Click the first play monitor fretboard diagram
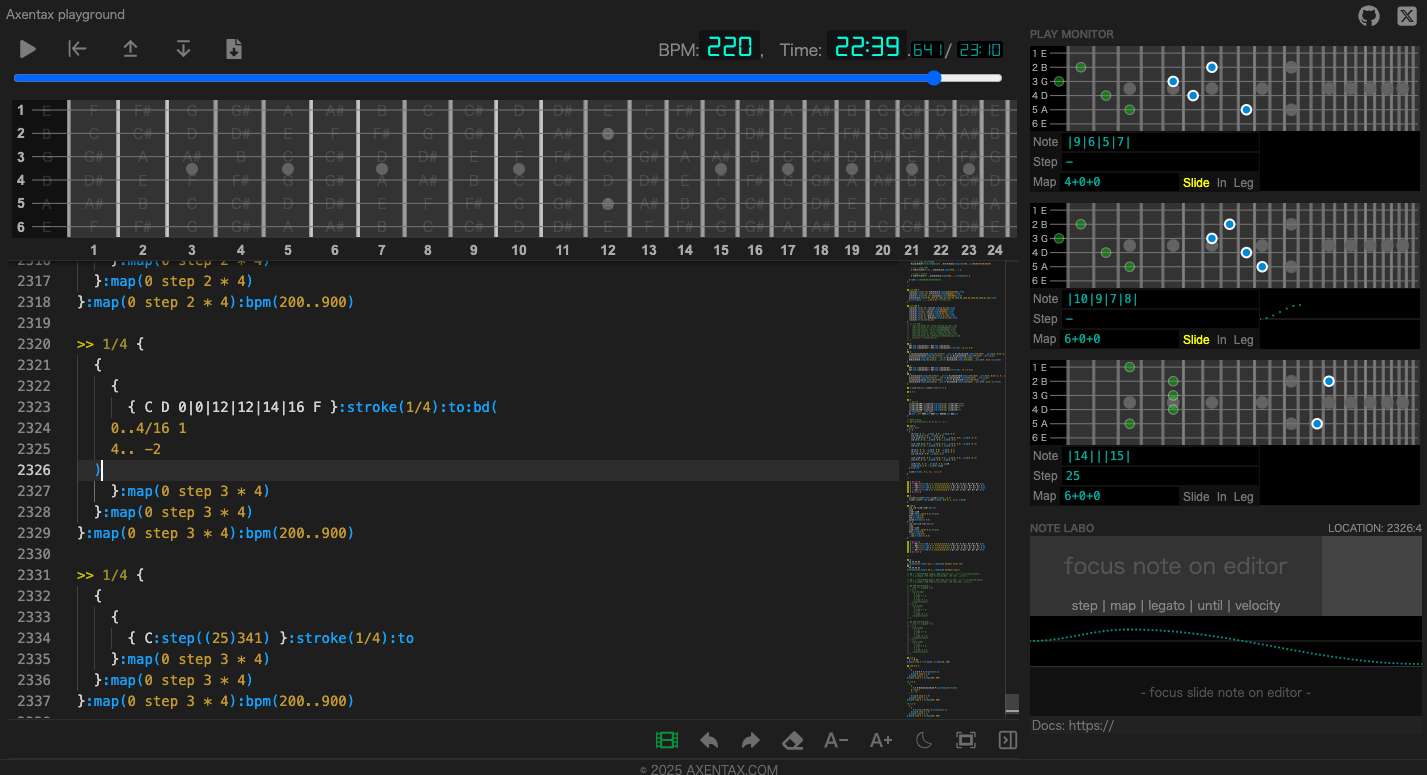Screen dimensions: 1427x775 (1225, 88)
